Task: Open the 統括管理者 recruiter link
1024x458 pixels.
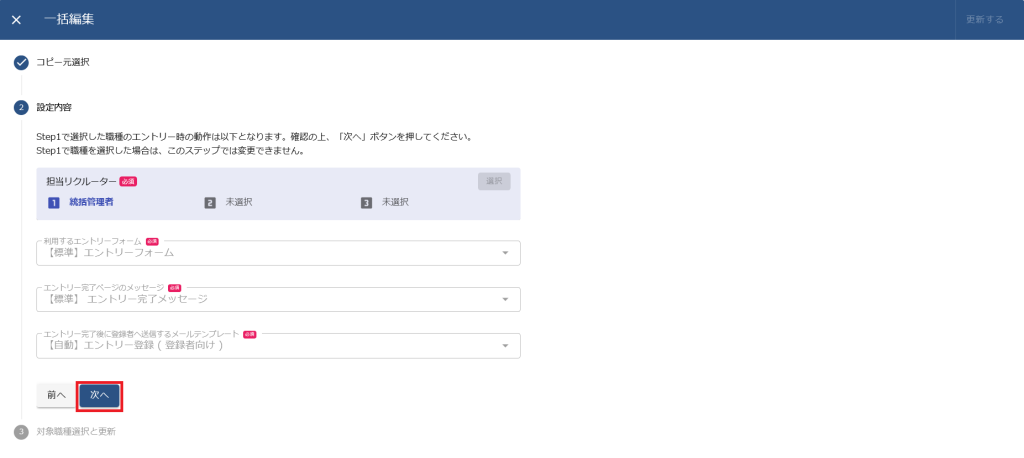Action: coord(91,202)
